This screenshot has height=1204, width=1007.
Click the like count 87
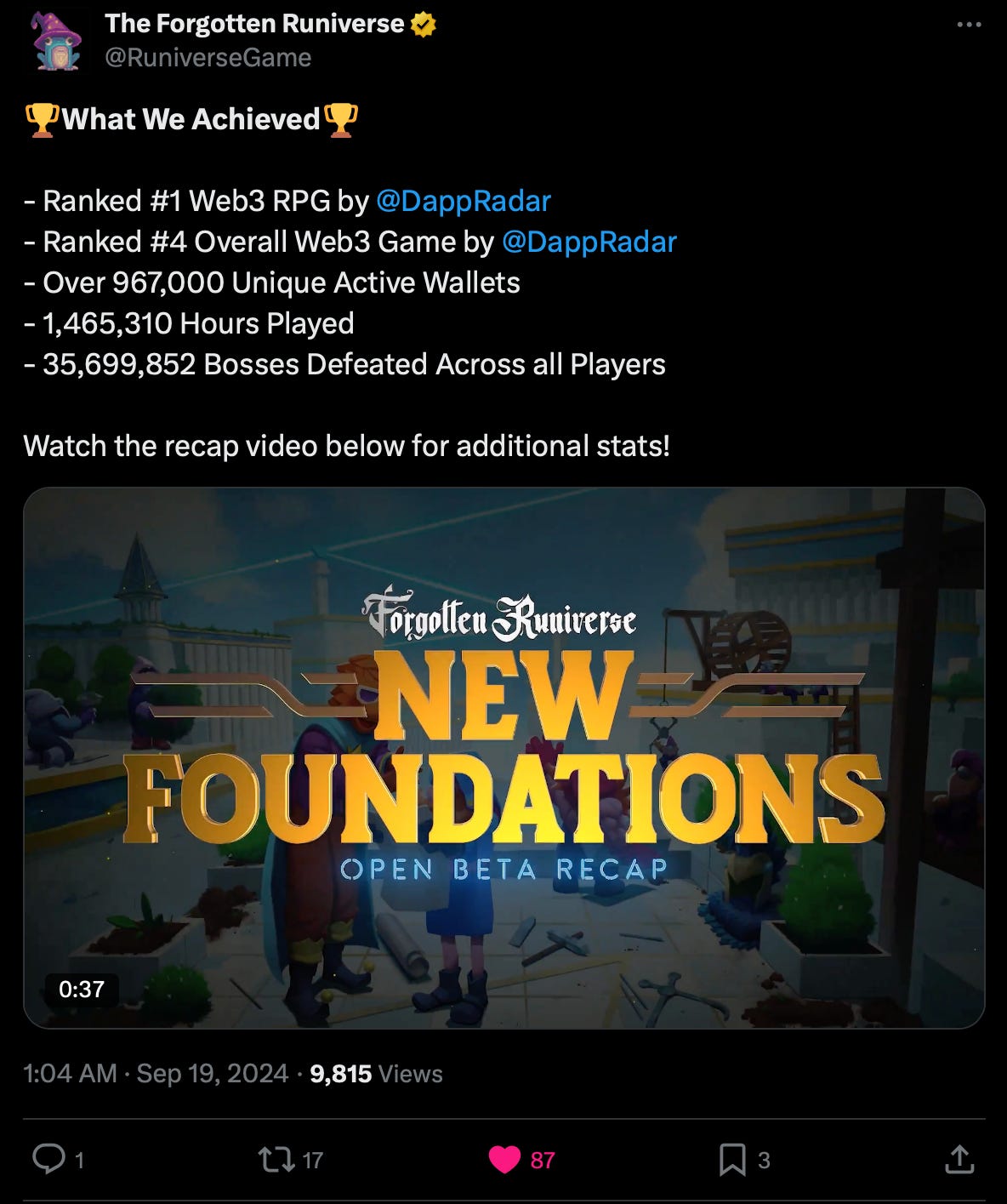coord(543,1161)
